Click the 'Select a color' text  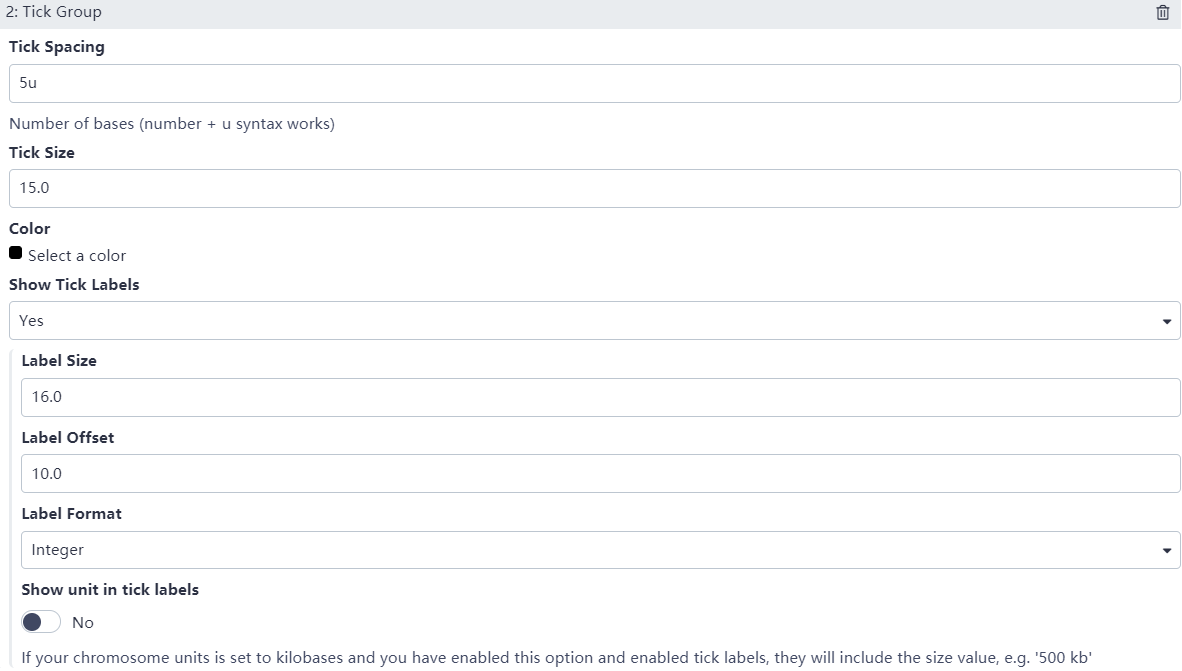coord(77,256)
